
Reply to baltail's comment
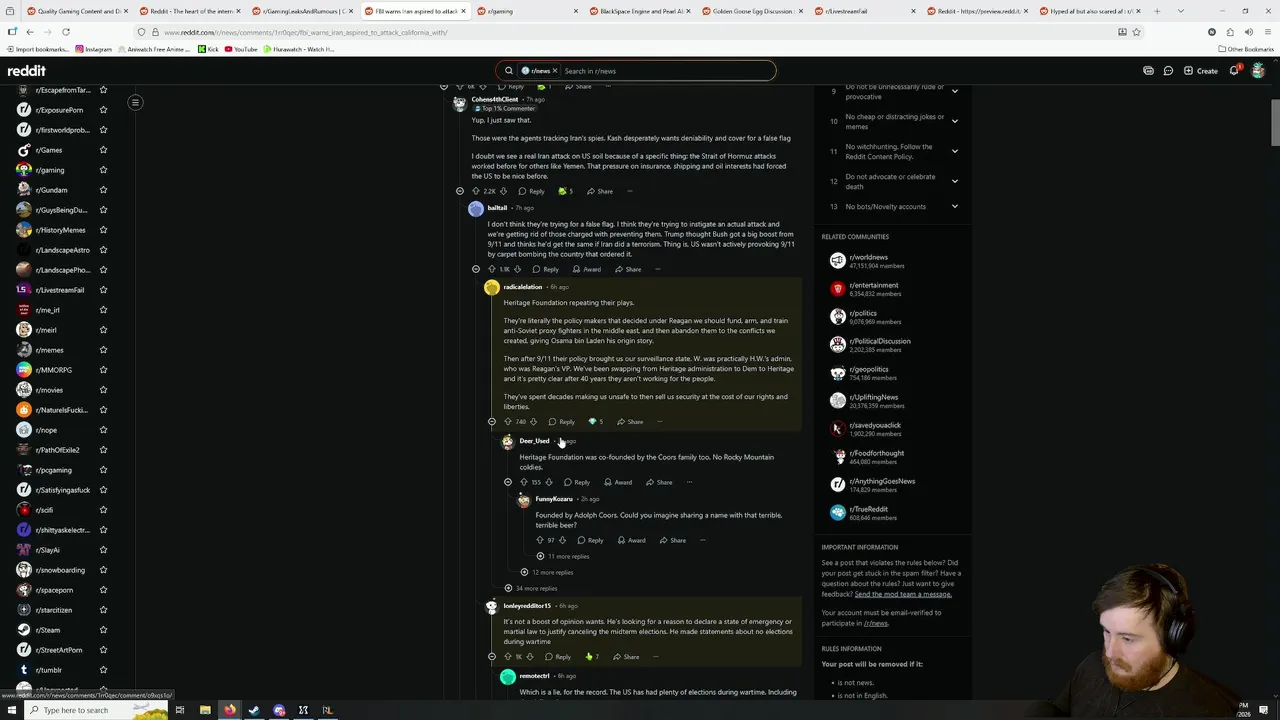coord(546,269)
